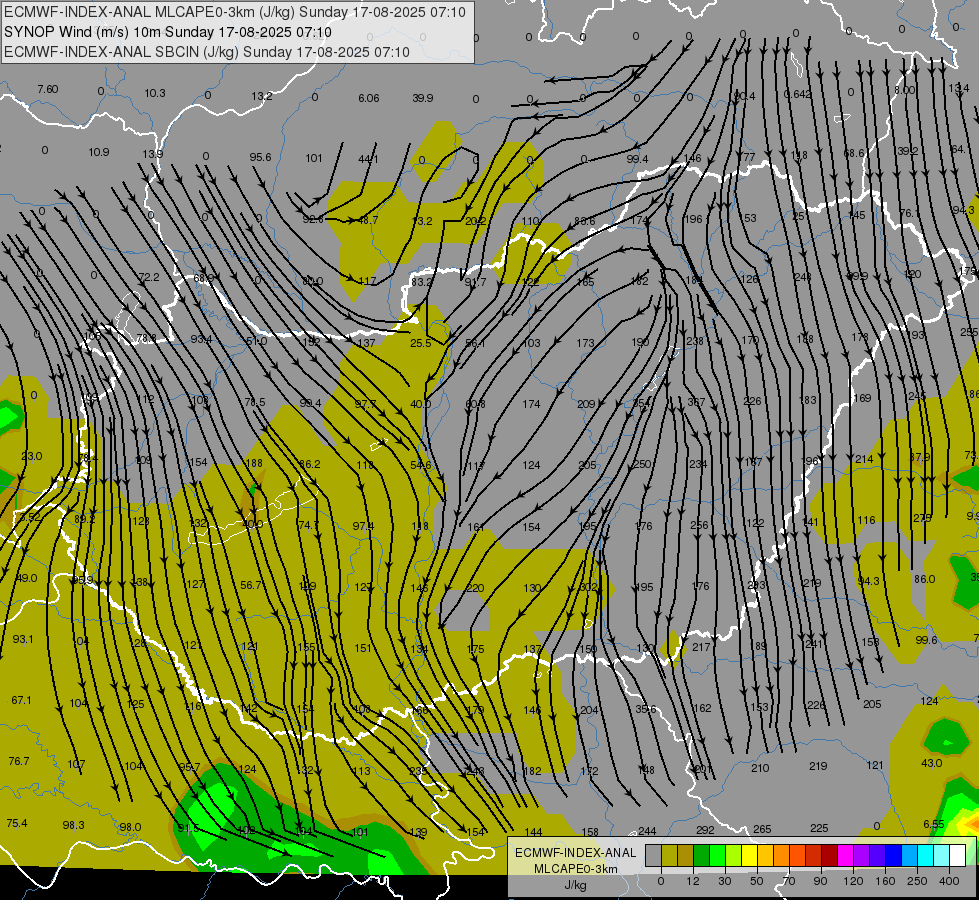The image size is (979, 900).
Task: Click the map value 238
Action: [x=694, y=341]
